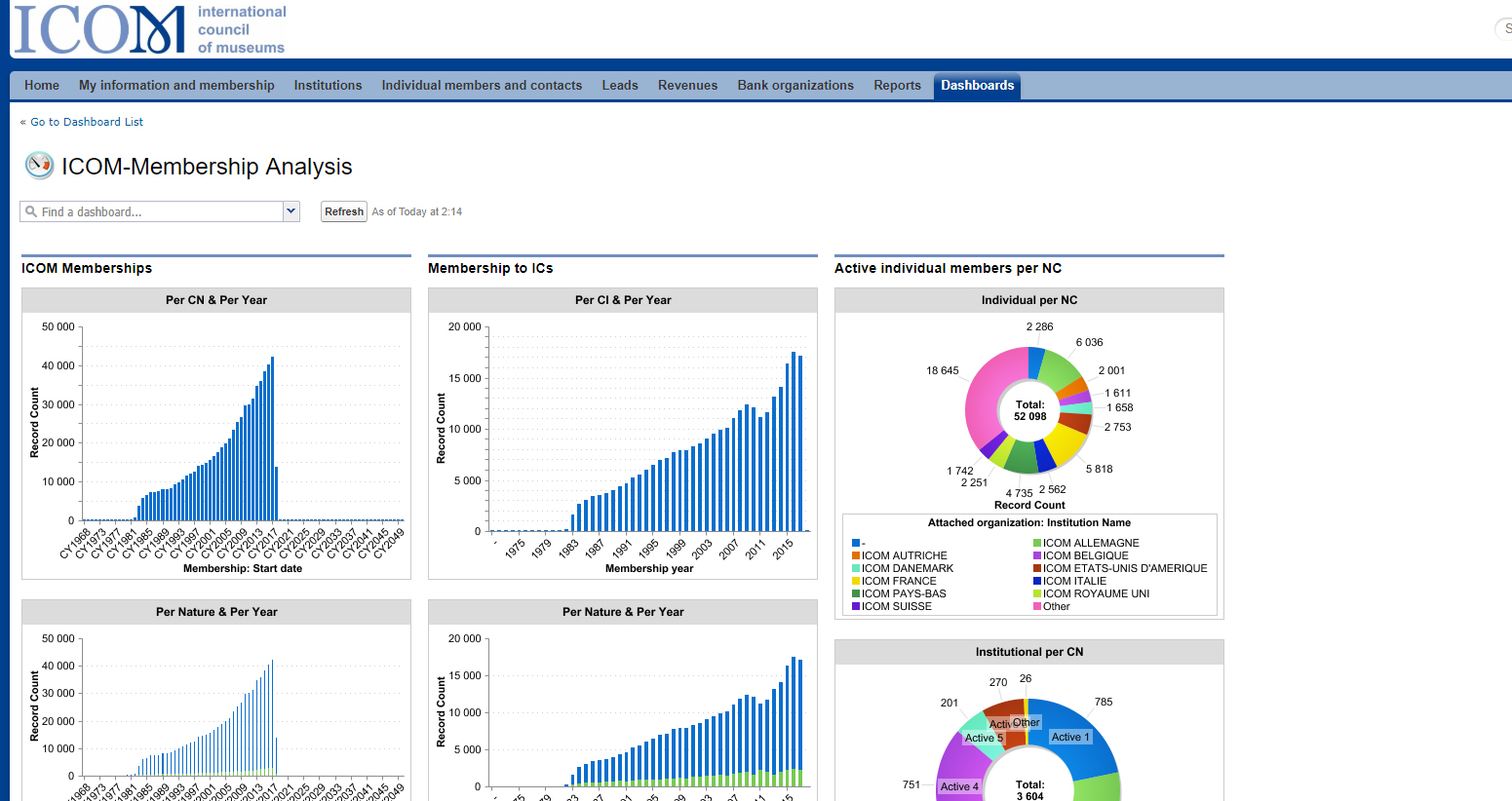Click Active individual members per NC heading
Screen dimensions: 1512x801
(x=948, y=268)
